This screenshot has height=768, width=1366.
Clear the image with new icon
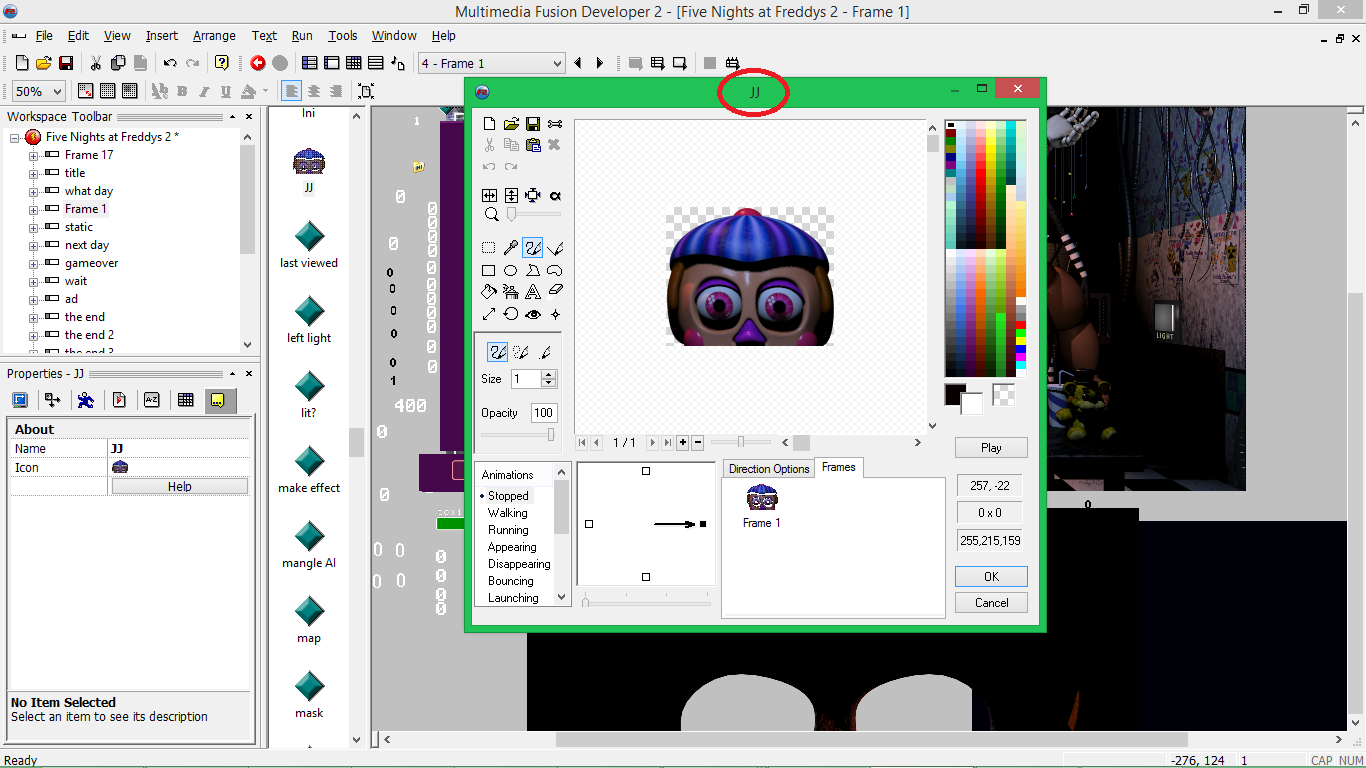(489, 124)
